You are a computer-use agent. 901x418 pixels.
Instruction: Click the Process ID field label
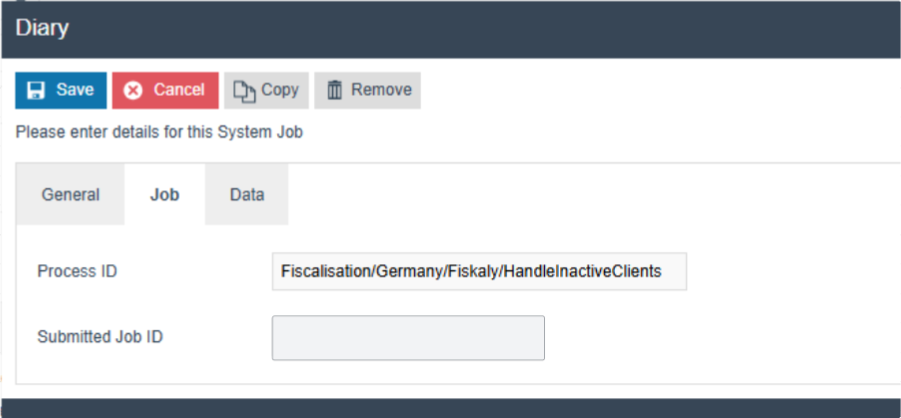[x=76, y=271]
